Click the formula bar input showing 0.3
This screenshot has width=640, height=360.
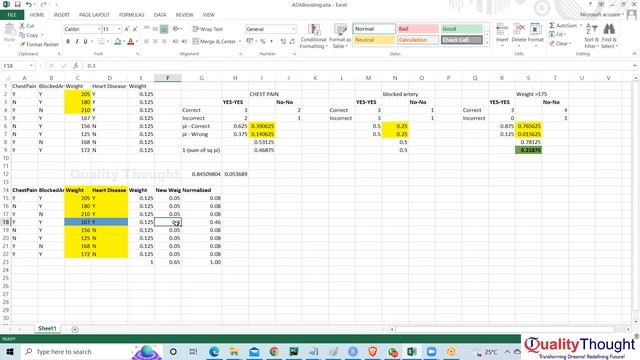(359, 66)
